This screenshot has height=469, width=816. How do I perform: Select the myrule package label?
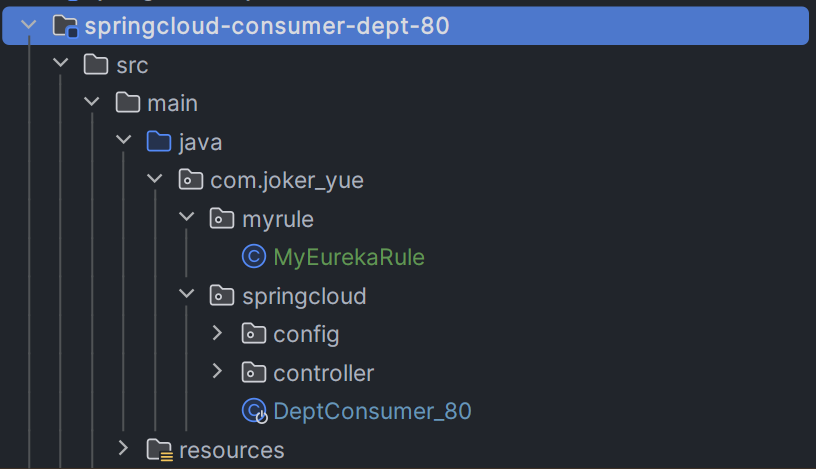(x=278, y=220)
